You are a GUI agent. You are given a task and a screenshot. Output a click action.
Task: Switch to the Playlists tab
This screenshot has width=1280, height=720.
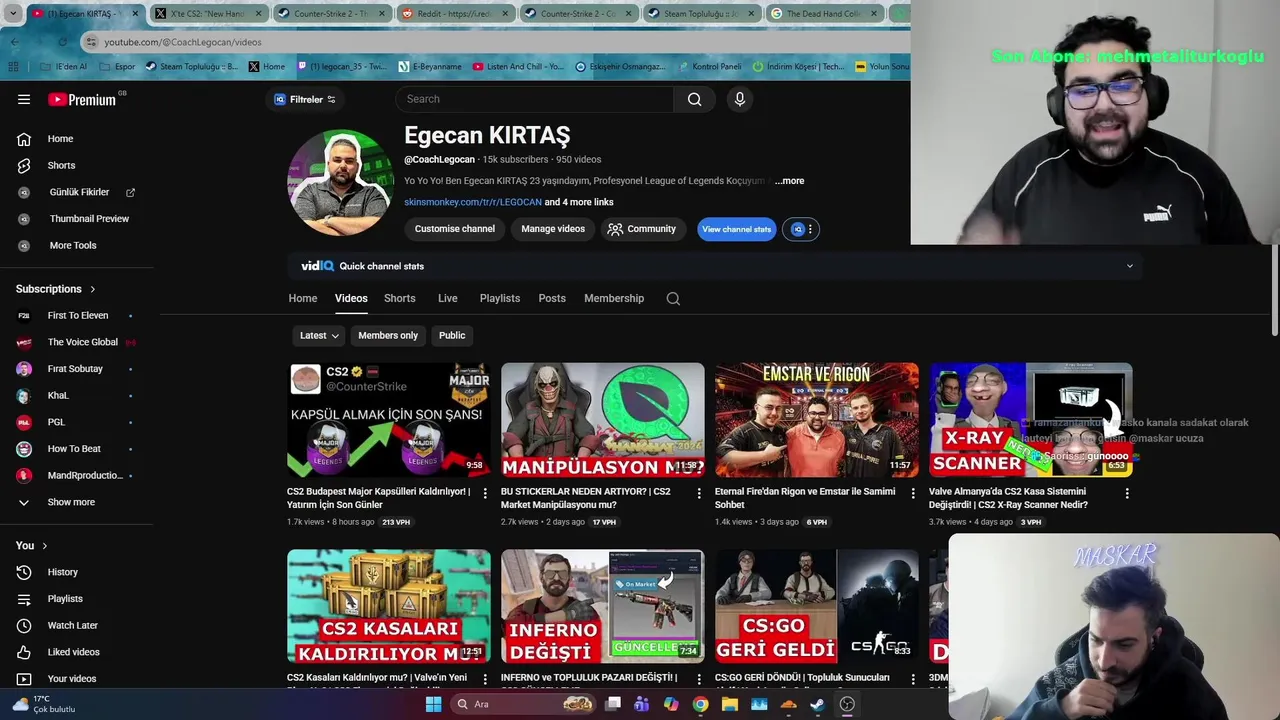point(499,299)
